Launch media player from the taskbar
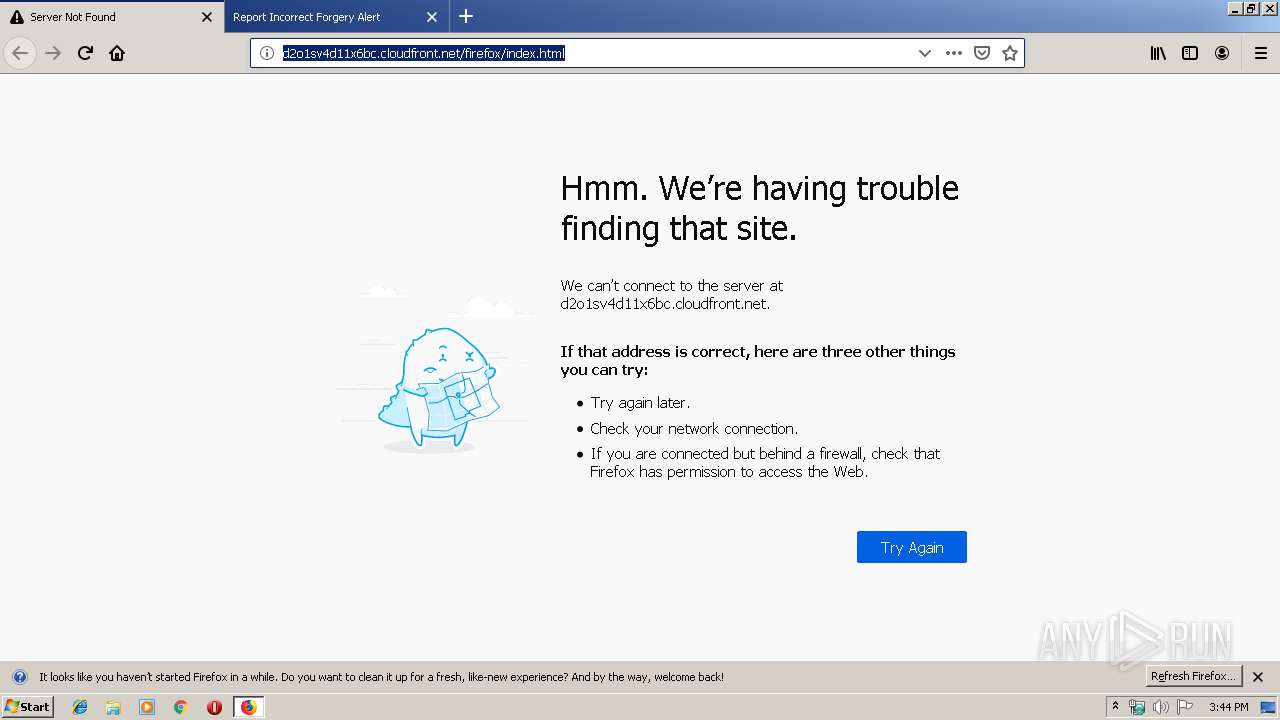The height and width of the screenshot is (720, 1280). [x=147, y=707]
